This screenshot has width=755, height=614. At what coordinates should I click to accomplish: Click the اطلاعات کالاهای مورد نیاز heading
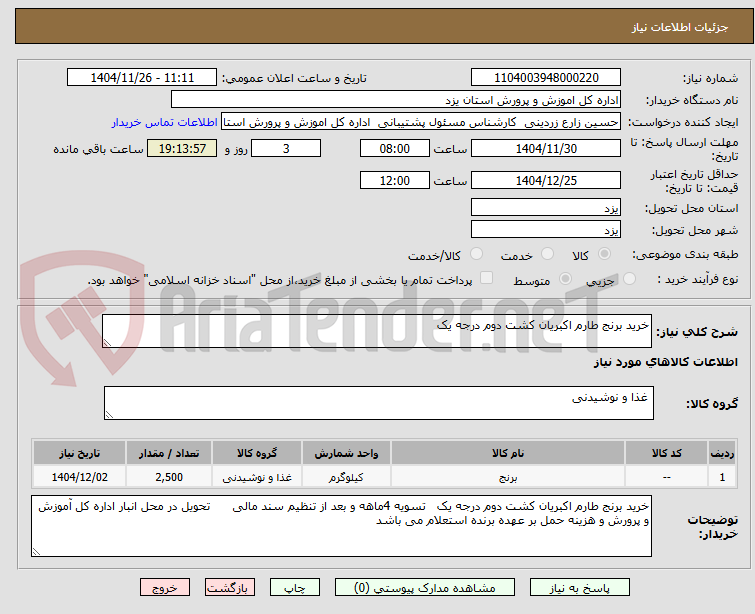tap(665, 362)
